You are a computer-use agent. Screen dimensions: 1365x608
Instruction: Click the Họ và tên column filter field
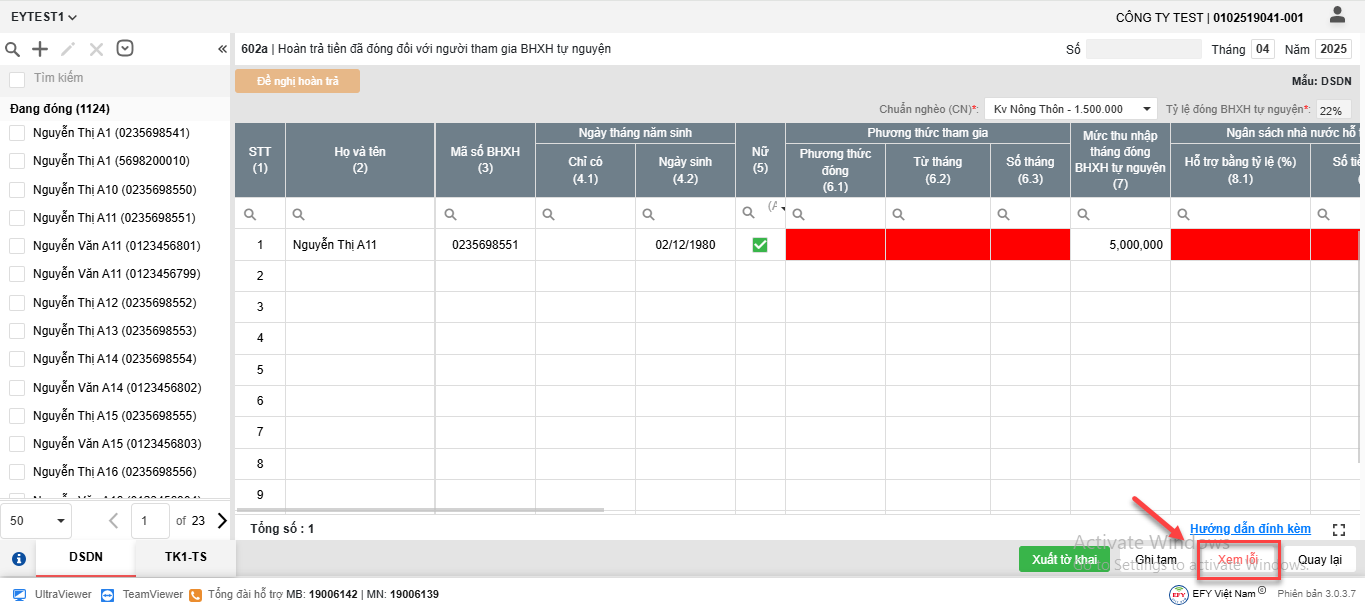[x=360, y=214]
